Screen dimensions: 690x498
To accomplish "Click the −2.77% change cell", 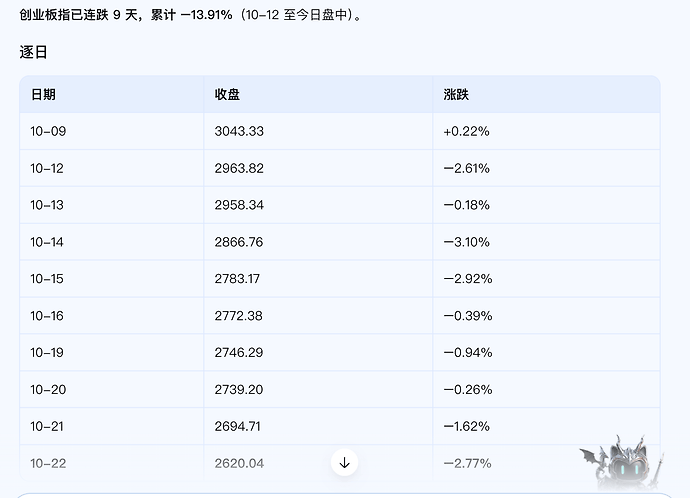I will tap(467, 463).
